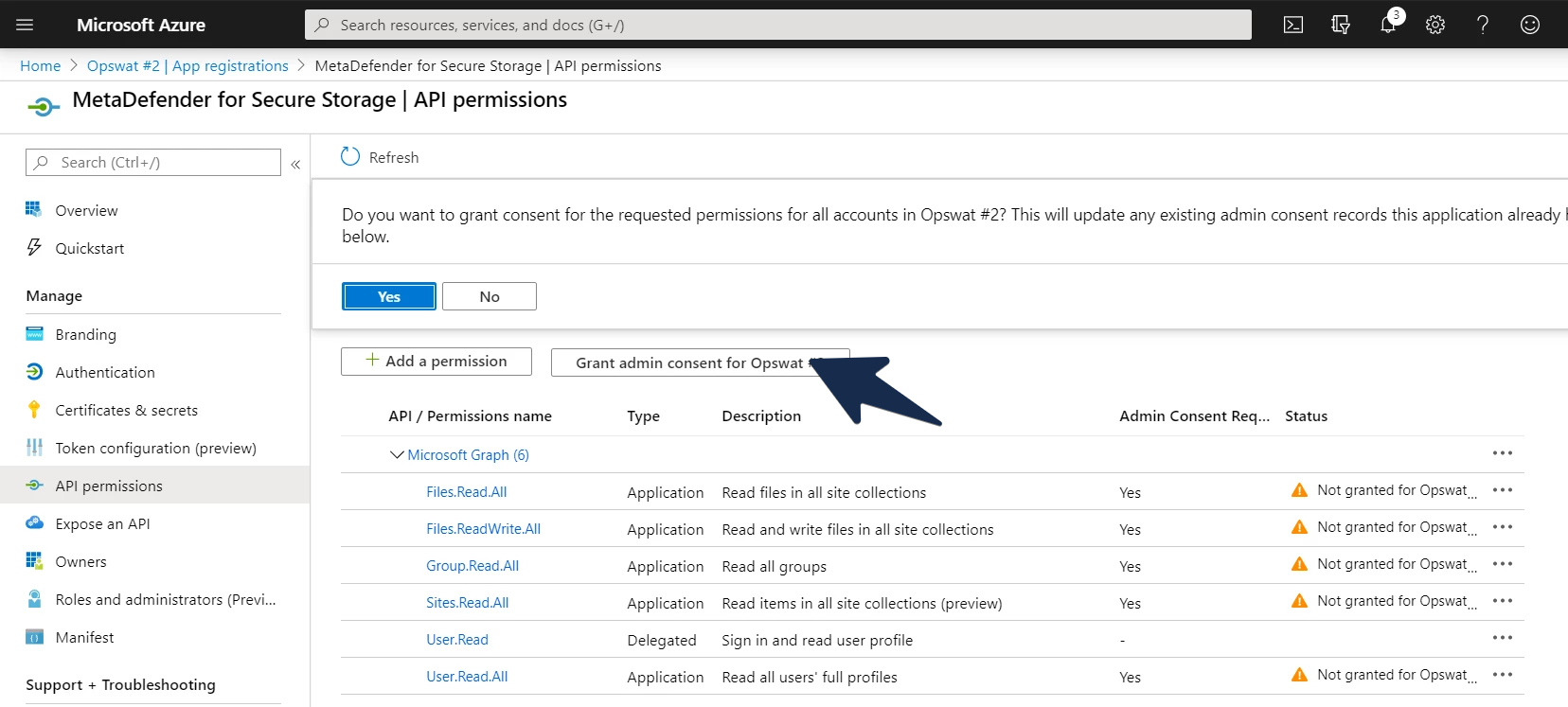Open more options for Sites.Read.All
Viewport: 1568px width, 707px height.
[x=1503, y=601]
